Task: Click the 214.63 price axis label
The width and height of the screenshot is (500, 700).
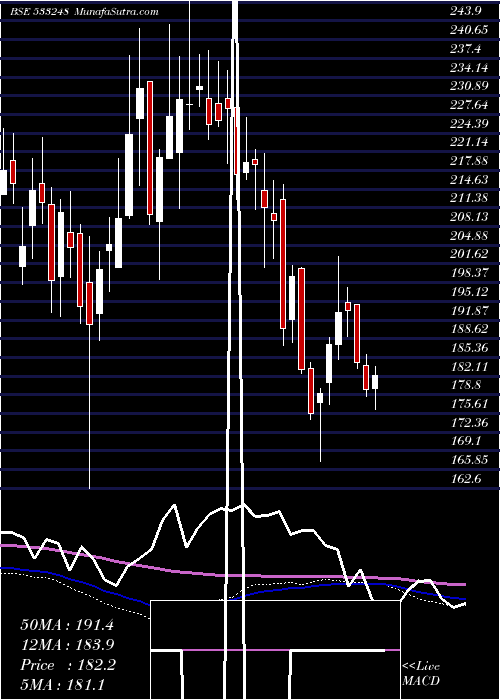Action: click(469, 179)
